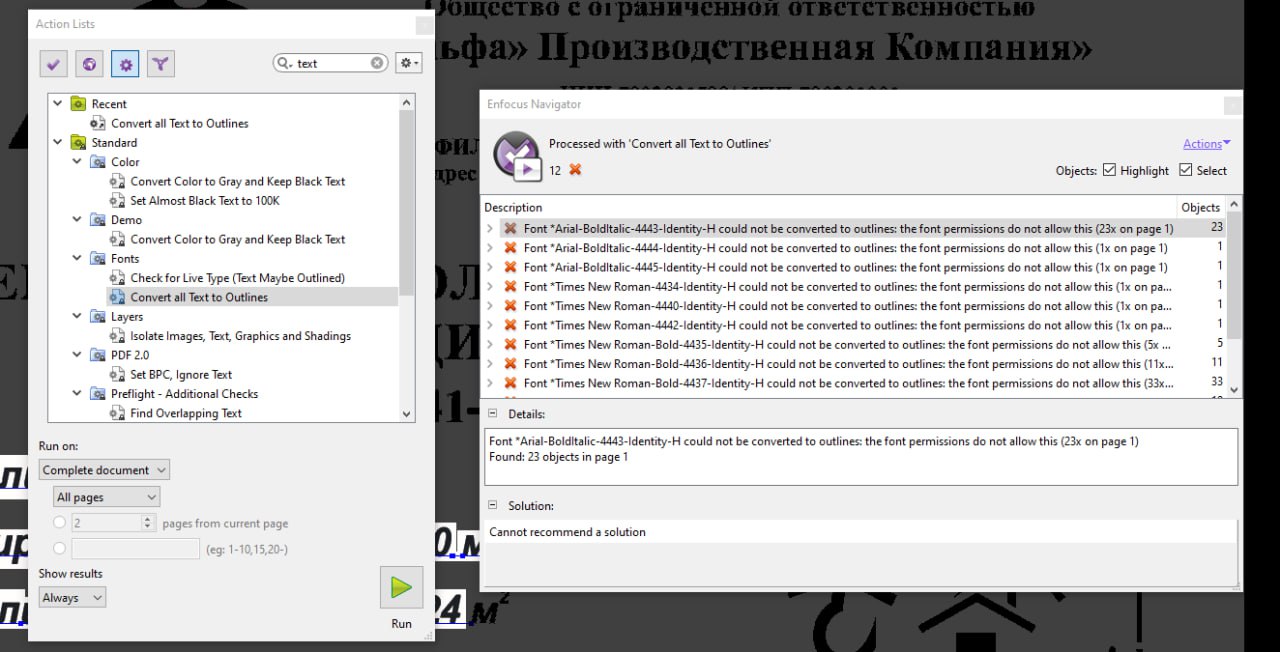Select Convert Color to Gray under Color
Viewport: 1280px width, 652px height.
[x=238, y=181]
